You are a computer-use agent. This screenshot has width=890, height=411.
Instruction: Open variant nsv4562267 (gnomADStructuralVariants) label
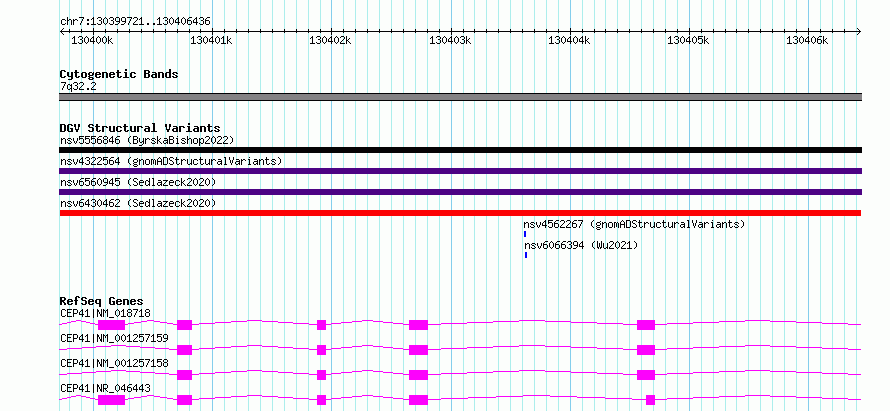[634, 224]
